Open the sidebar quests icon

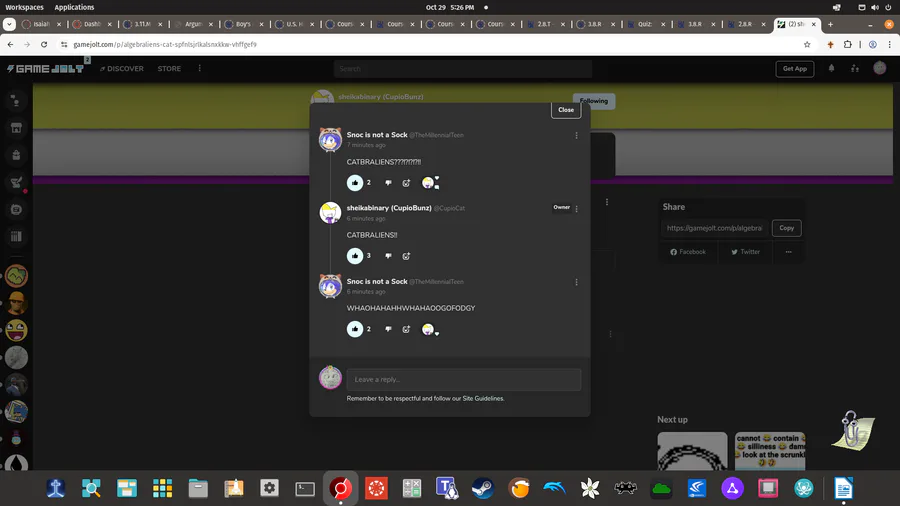point(16,182)
